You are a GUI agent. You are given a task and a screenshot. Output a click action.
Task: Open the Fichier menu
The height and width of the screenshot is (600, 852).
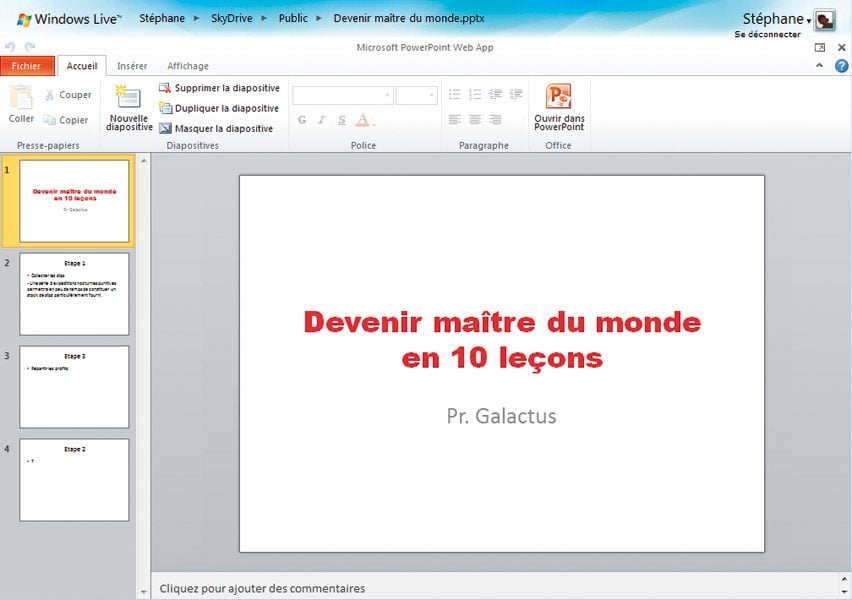point(27,66)
